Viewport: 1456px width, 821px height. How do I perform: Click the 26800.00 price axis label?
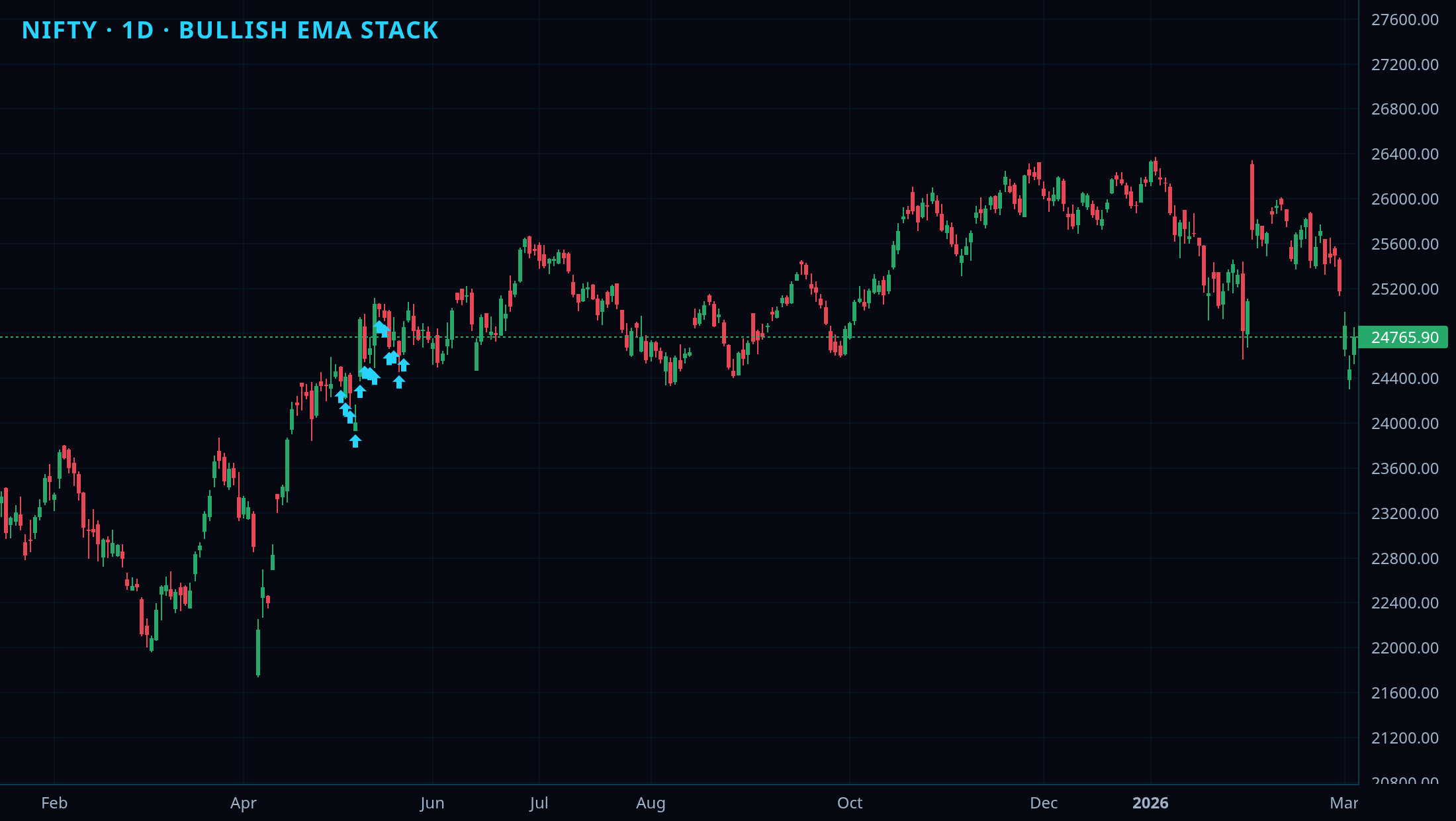click(1404, 109)
